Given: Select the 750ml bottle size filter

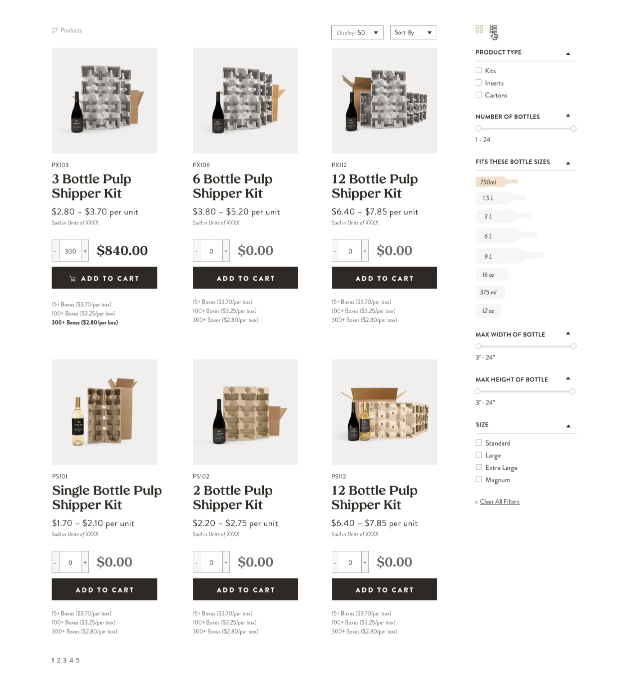Looking at the screenshot, I should click(x=497, y=182).
